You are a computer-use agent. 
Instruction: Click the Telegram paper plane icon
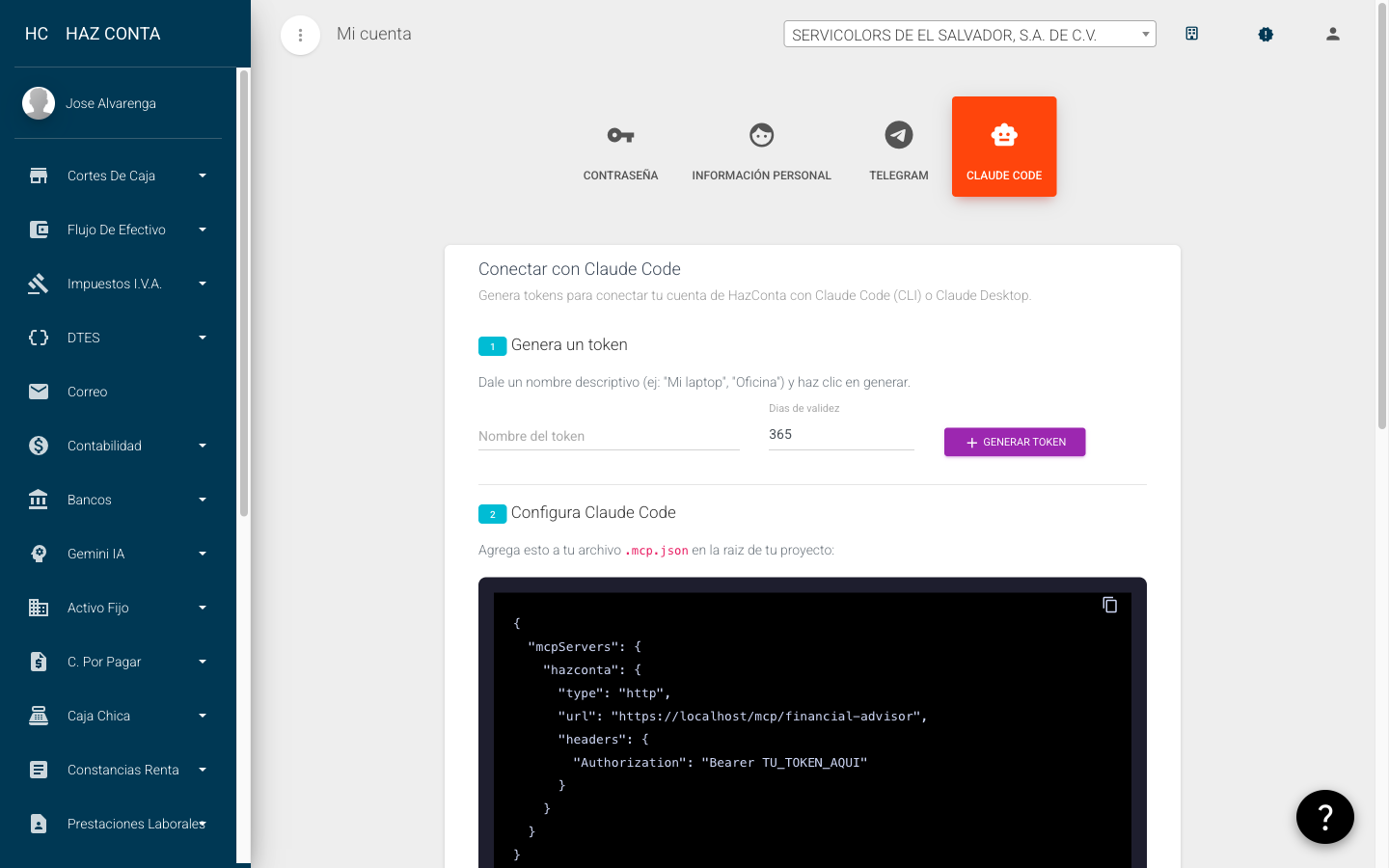(899, 135)
